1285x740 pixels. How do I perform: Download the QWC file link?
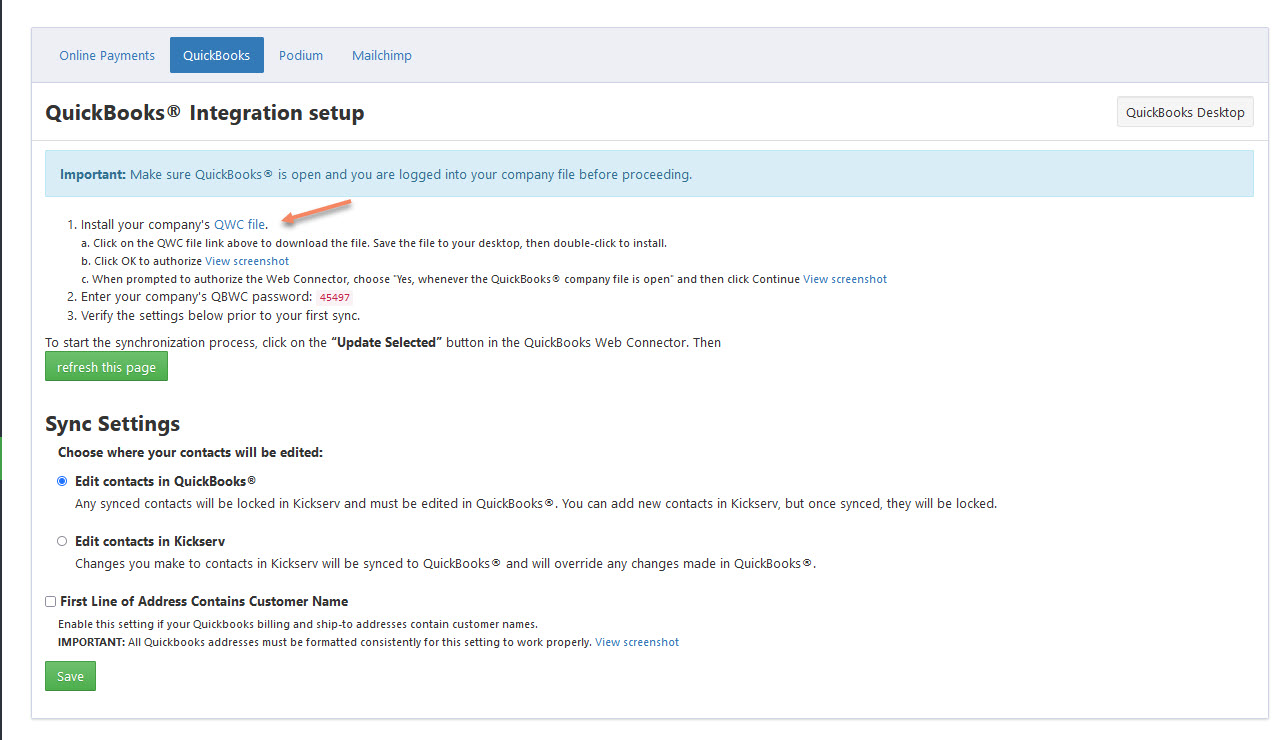tap(240, 225)
